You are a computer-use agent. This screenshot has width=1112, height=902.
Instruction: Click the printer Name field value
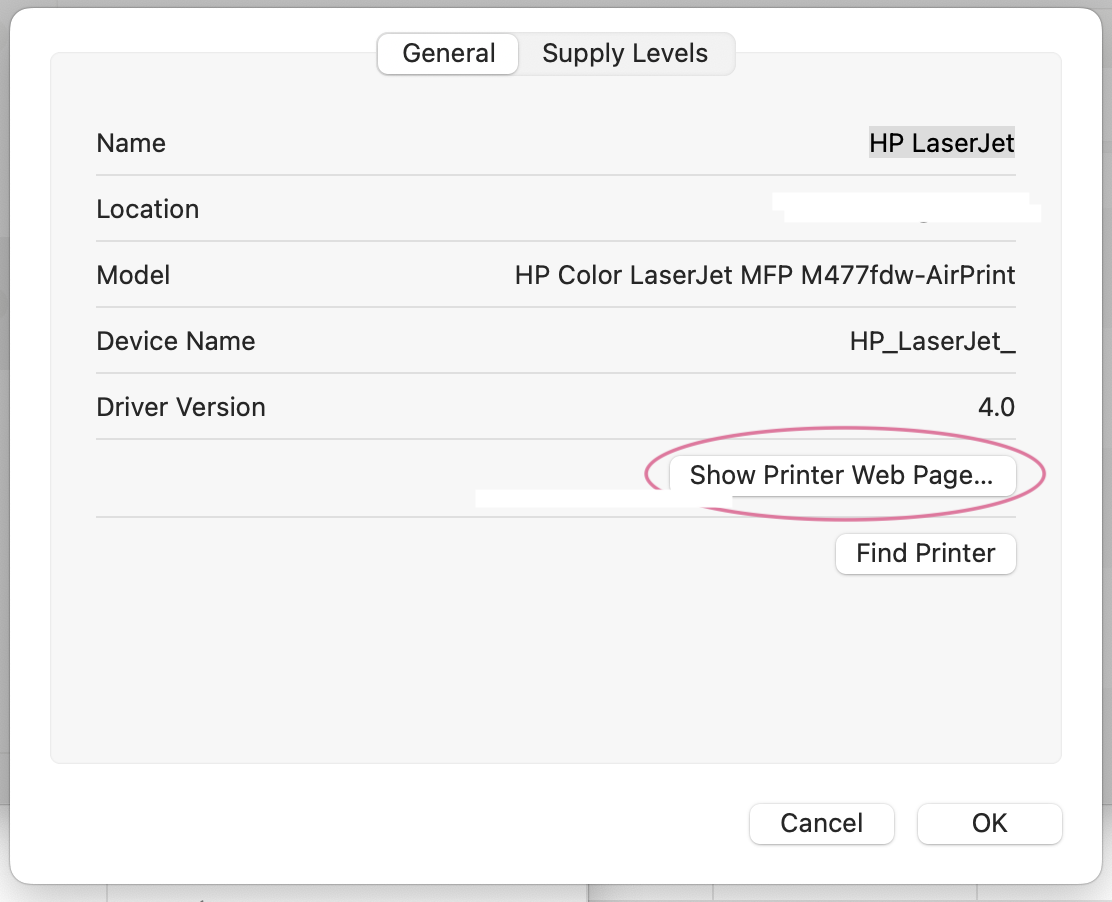click(x=941, y=142)
